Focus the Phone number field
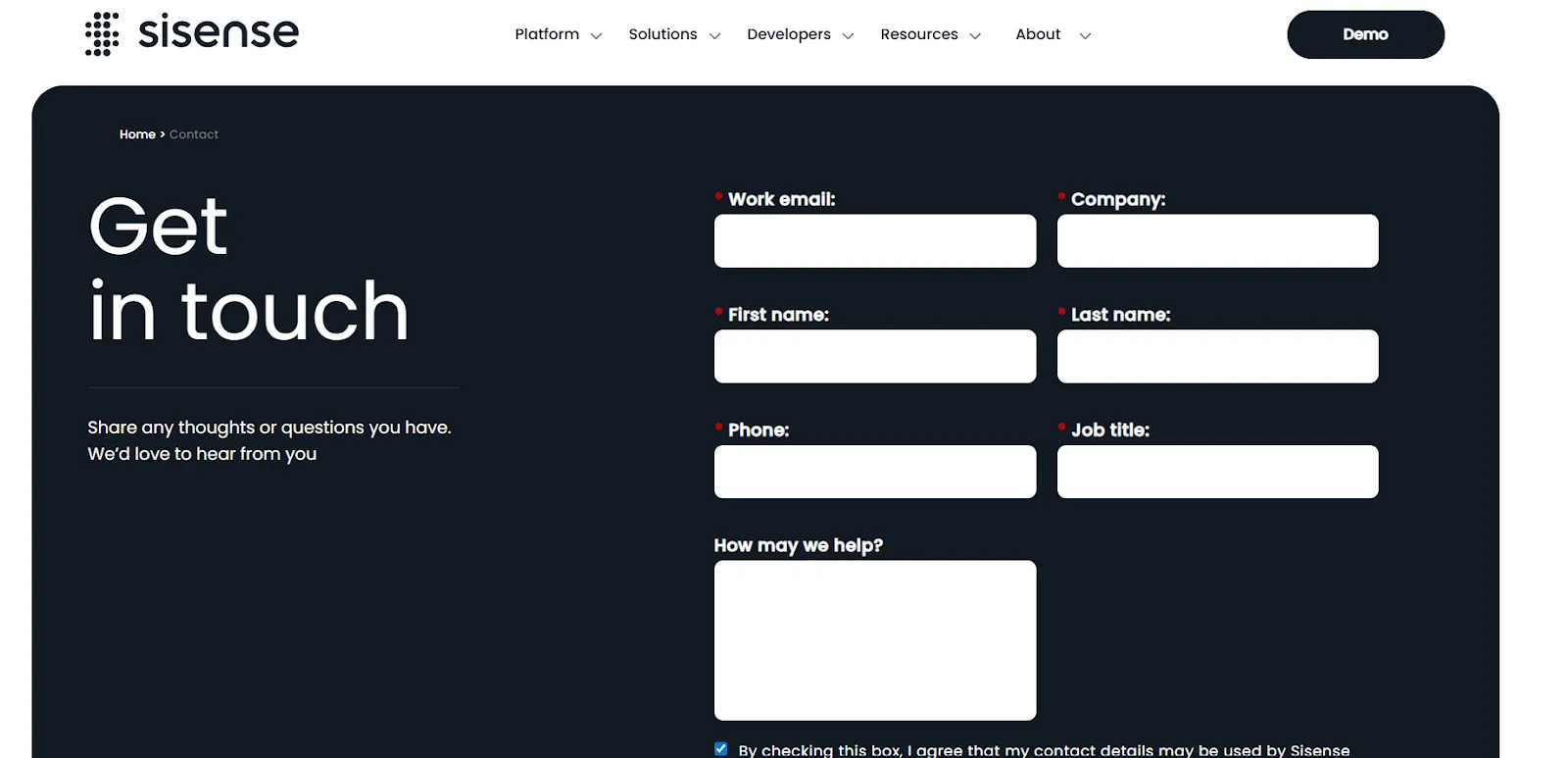The width and height of the screenshot is (1568, 758). click(x=874, y=472)
